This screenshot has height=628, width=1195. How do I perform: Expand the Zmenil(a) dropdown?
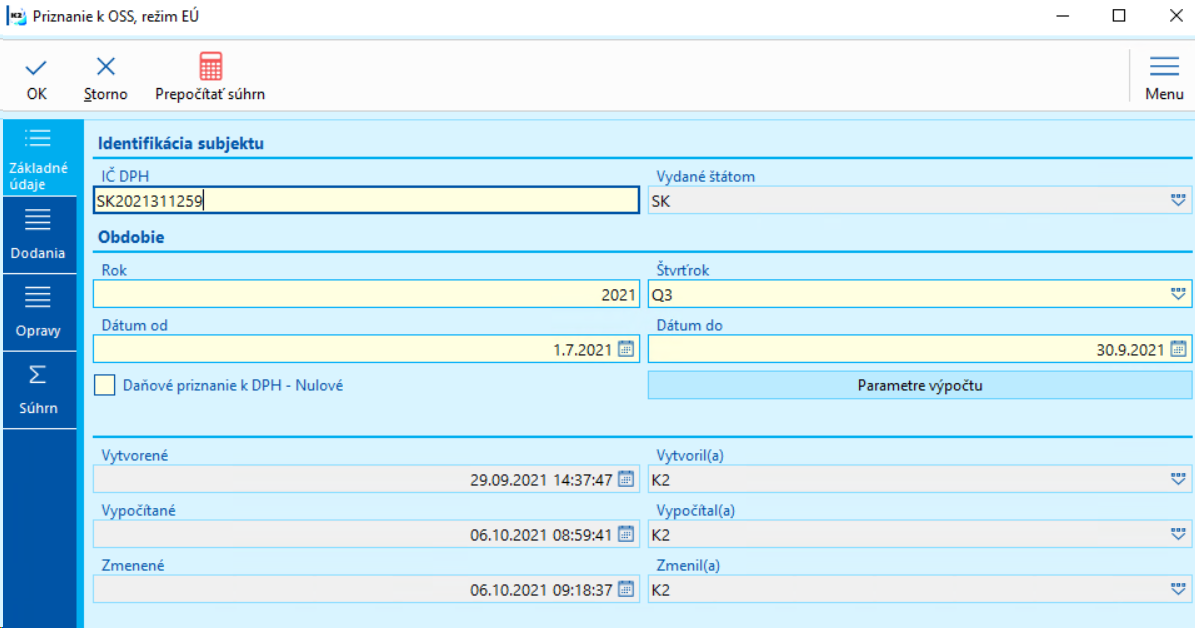1178,589
